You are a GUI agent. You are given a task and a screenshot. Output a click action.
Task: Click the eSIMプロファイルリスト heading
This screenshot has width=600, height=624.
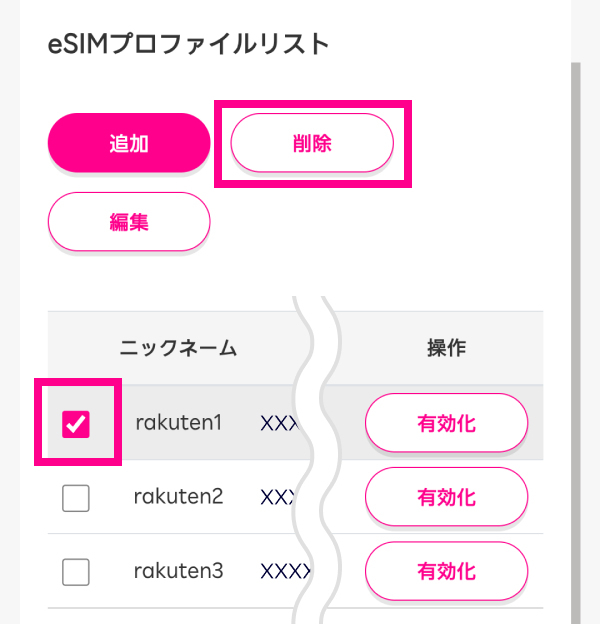[188, 44]
